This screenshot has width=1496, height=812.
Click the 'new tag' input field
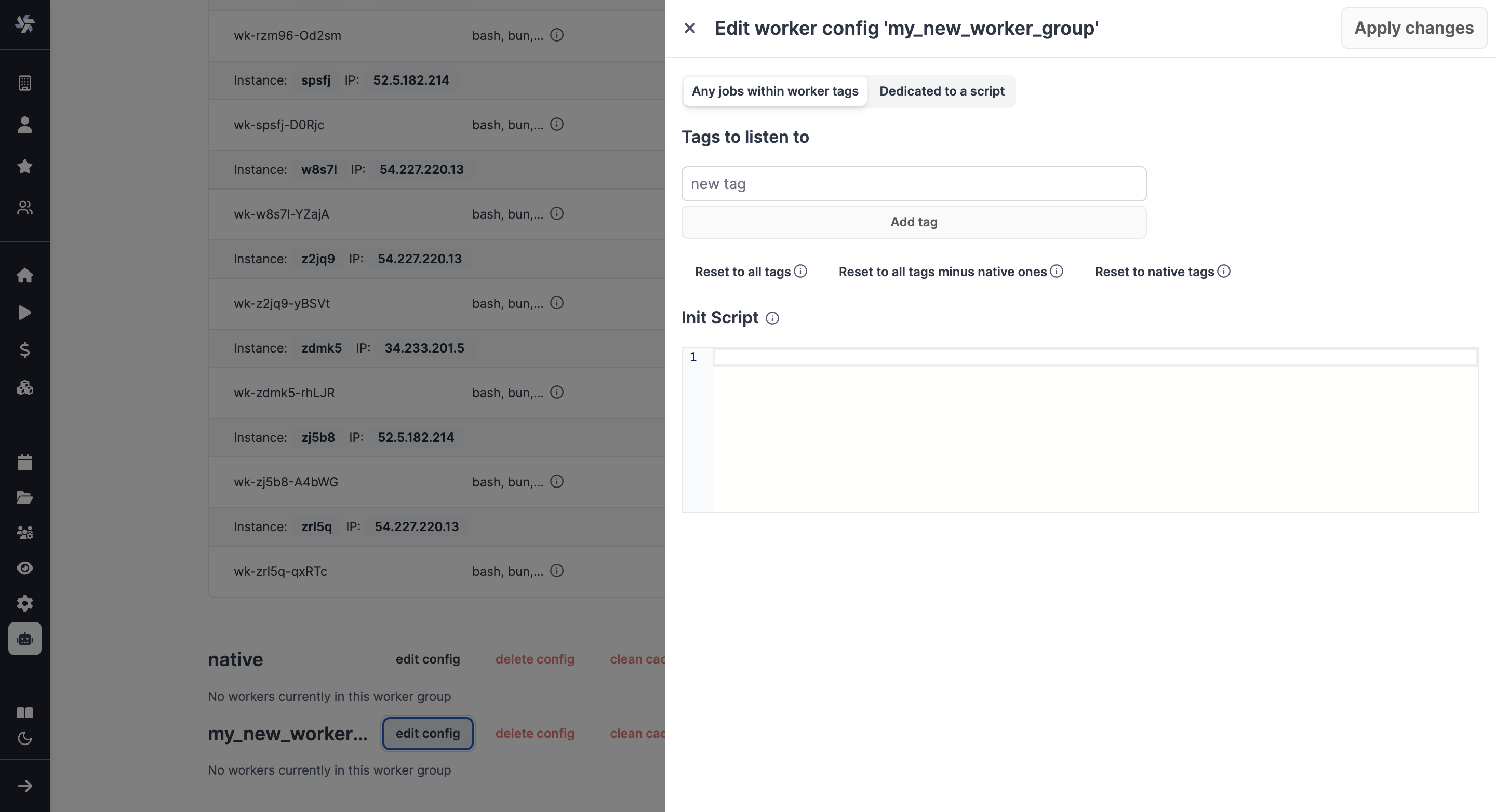point(913,183)
